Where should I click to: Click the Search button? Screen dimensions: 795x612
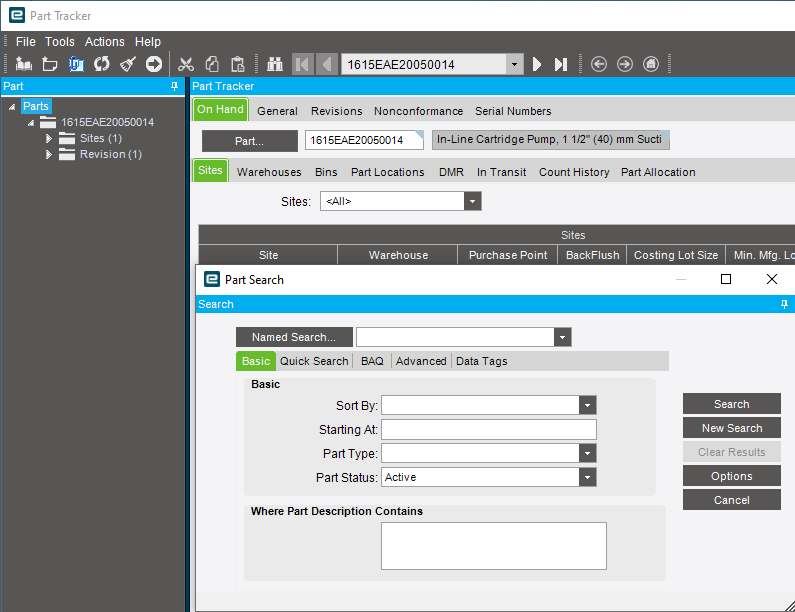(732, 404)
